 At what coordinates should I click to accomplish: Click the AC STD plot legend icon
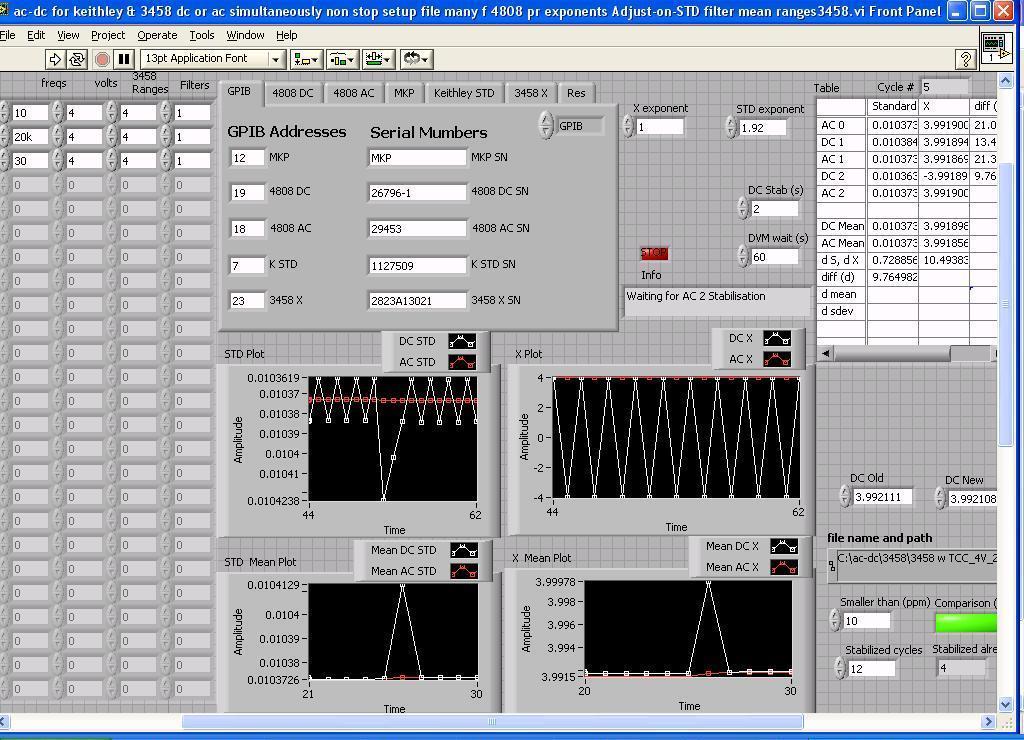coord(462,362)
